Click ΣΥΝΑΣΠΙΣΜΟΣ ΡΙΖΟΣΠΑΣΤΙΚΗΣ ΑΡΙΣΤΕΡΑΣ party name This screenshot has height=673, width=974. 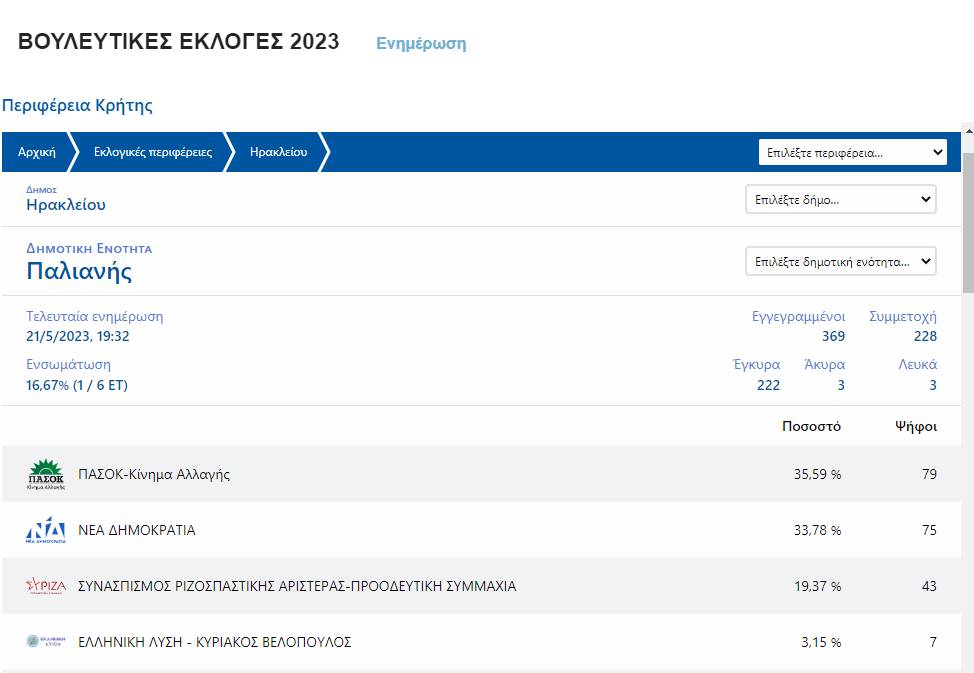(297, 586)
